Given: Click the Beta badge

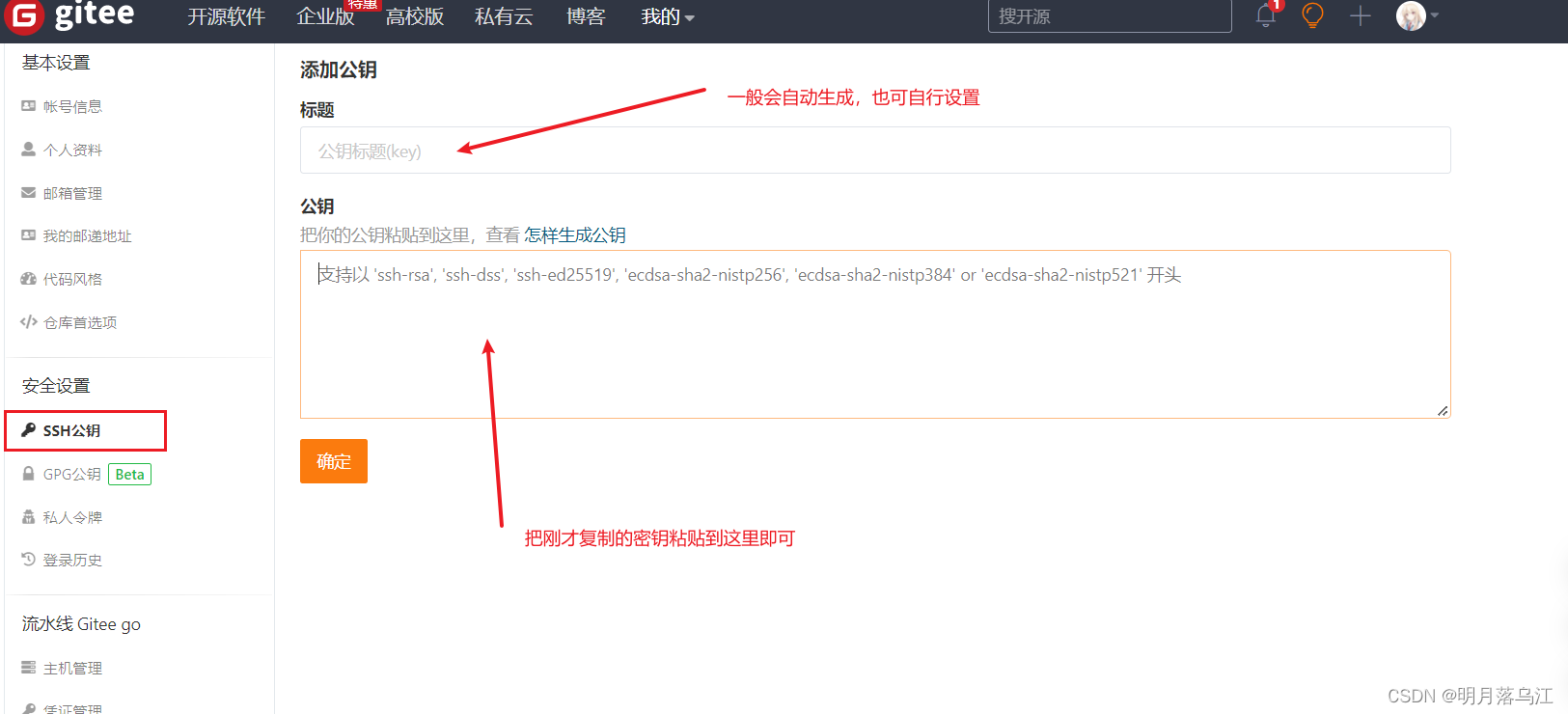Looking at the screenshot, I should point(129,474).
